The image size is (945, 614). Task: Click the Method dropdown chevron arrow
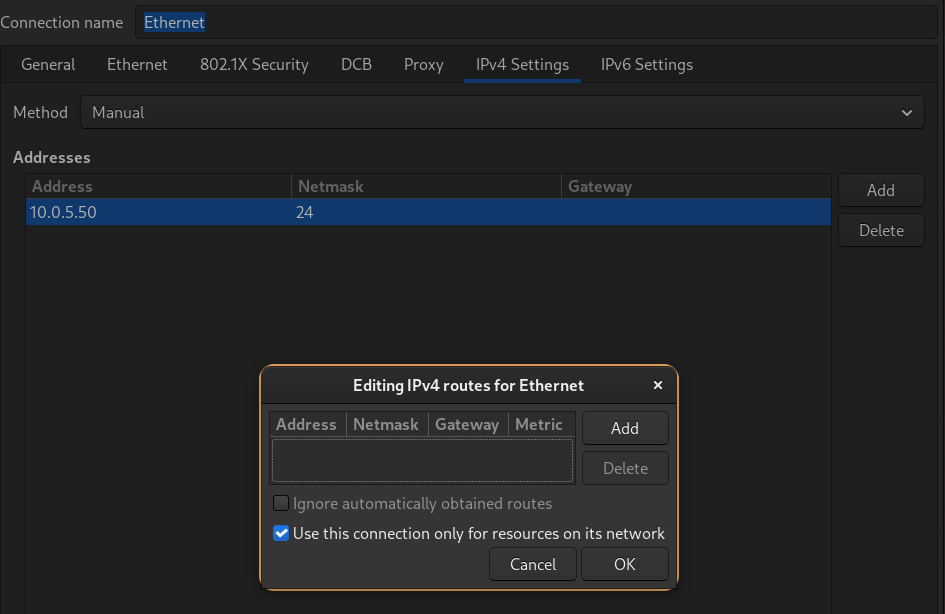907,112
